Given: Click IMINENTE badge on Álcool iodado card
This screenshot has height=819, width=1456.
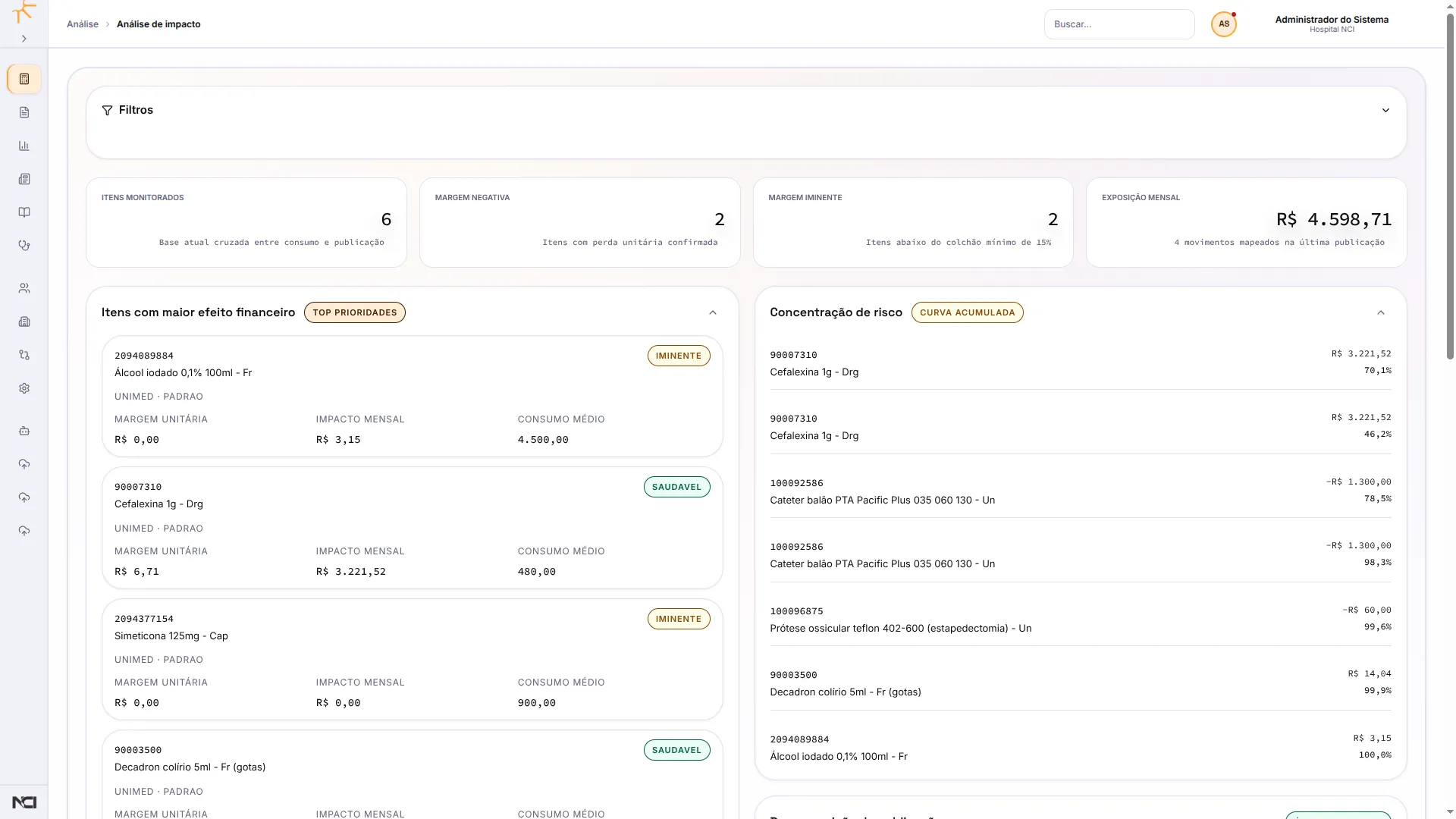Looking at the screenshot, I should coord(679,356).
